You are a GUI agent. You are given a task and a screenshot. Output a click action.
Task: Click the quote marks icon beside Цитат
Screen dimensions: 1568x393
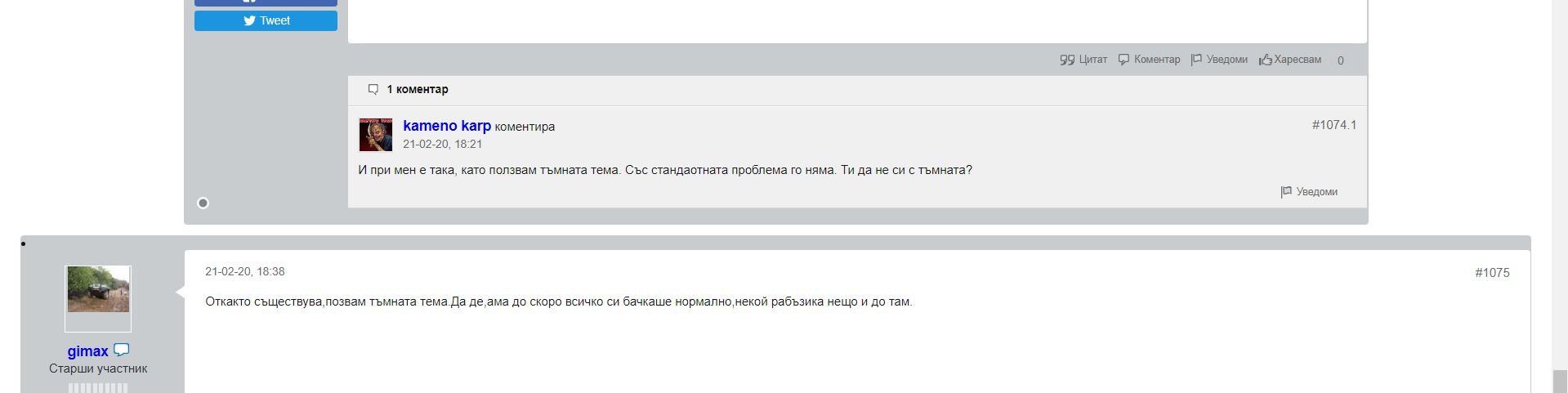(x=1067, y=60)
